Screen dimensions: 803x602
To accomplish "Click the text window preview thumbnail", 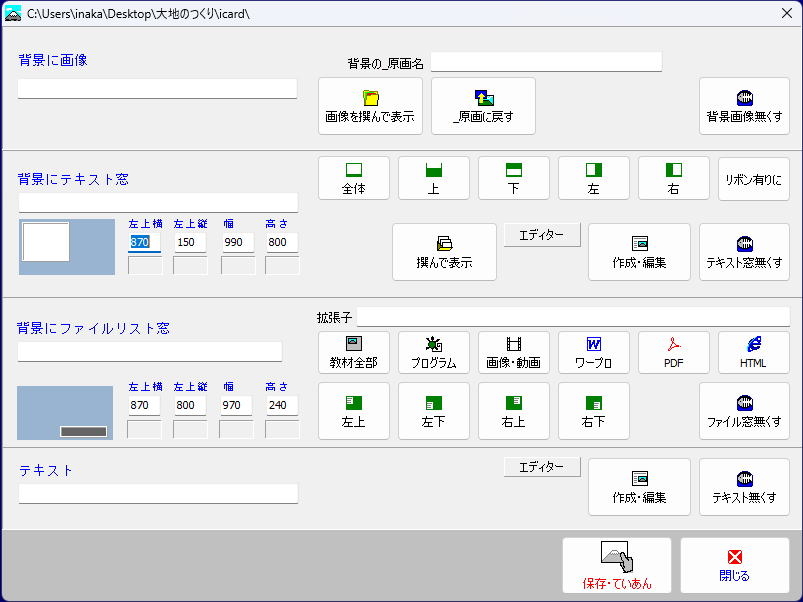I will (59, 247).
